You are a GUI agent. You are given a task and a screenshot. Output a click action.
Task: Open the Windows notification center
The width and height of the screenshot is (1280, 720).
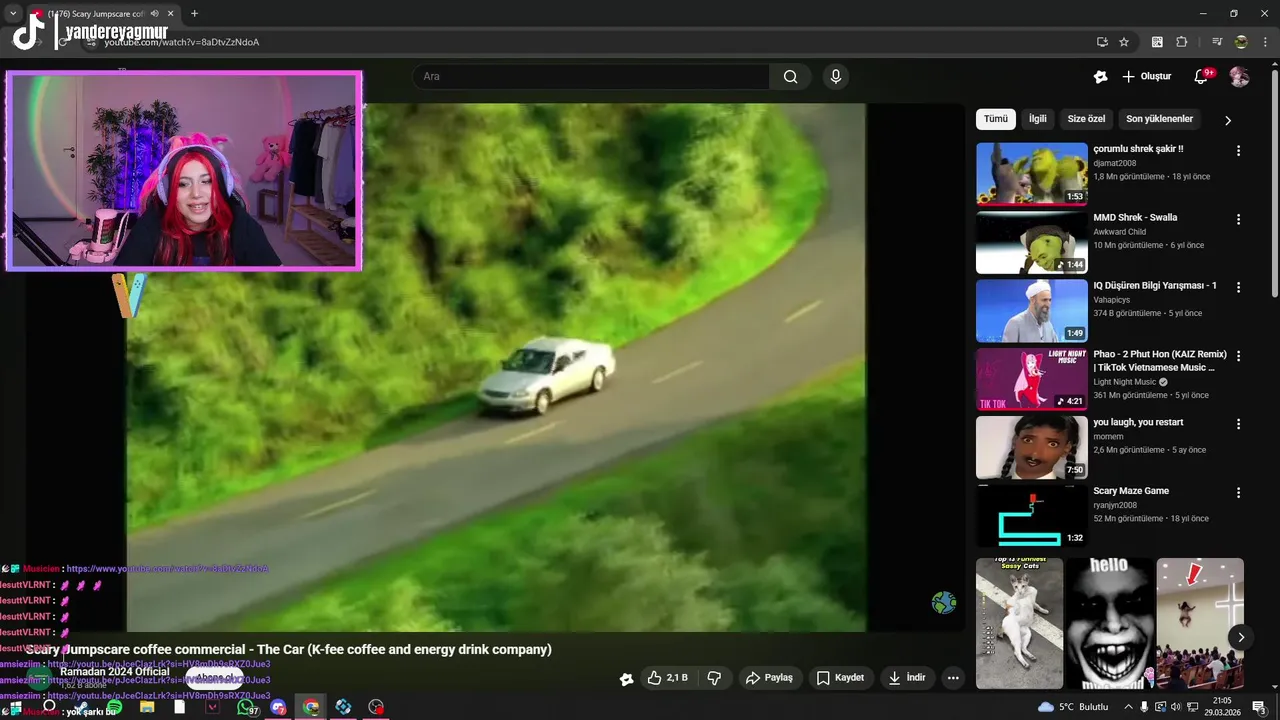[x=1260, y=707]
